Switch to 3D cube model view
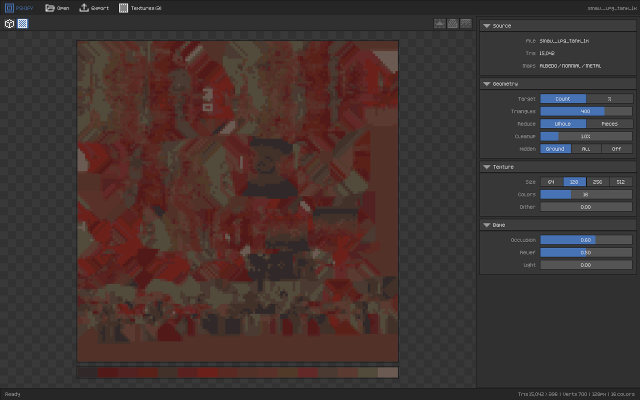640x400 pixels. click(9, 24)
